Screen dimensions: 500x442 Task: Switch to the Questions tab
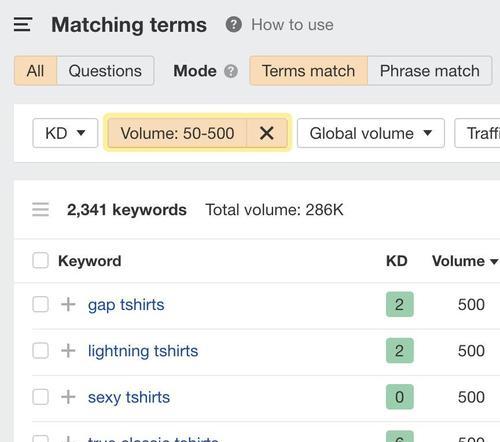click(105, 71)
